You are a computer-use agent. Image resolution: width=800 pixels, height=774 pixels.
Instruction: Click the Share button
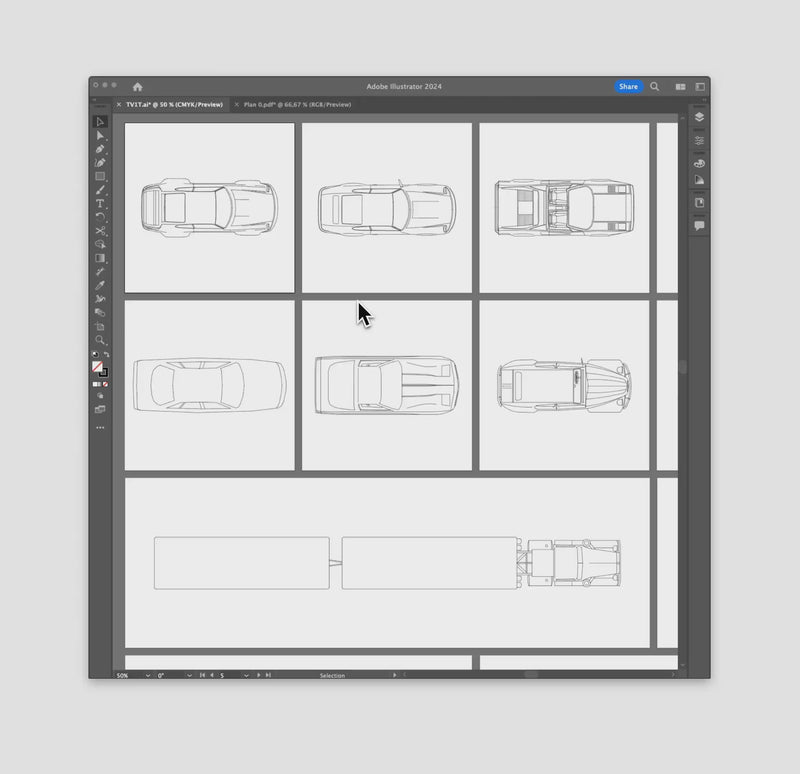[x=628, y=87]
